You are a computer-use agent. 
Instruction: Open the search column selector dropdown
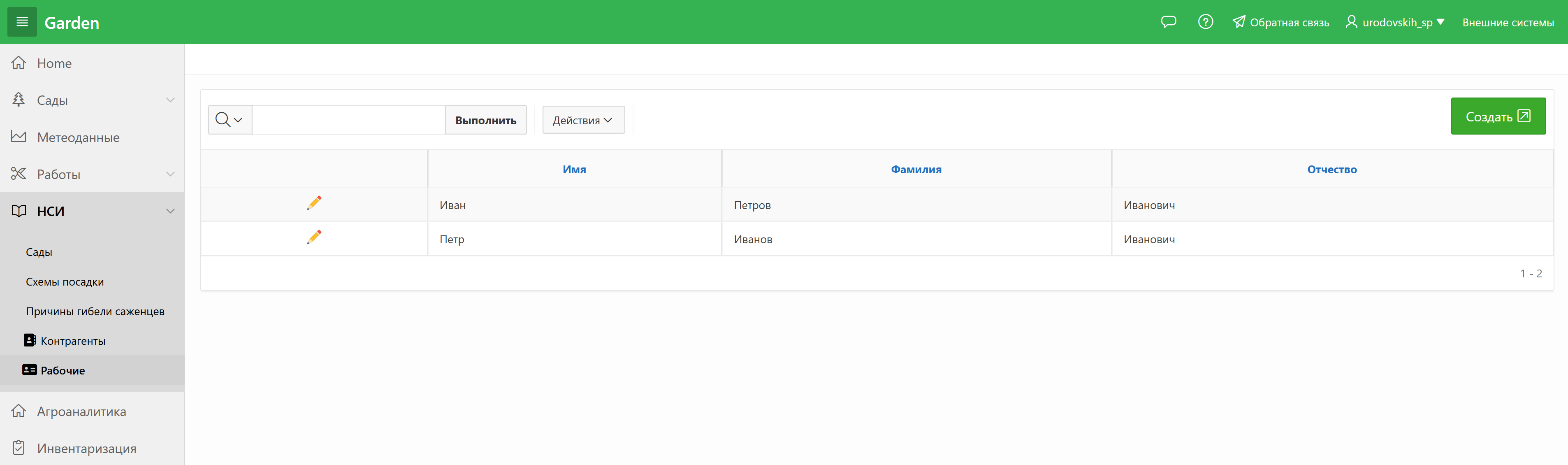230,120
